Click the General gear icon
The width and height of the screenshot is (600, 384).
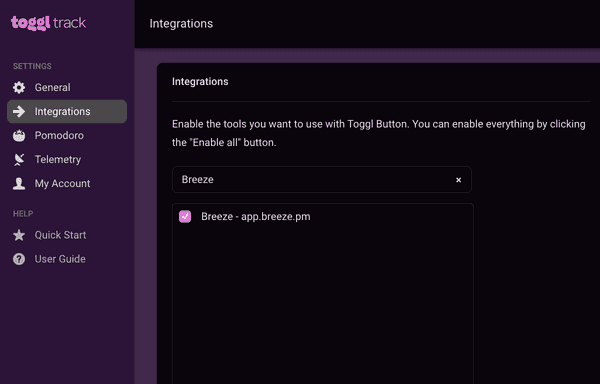coord(19,88)
